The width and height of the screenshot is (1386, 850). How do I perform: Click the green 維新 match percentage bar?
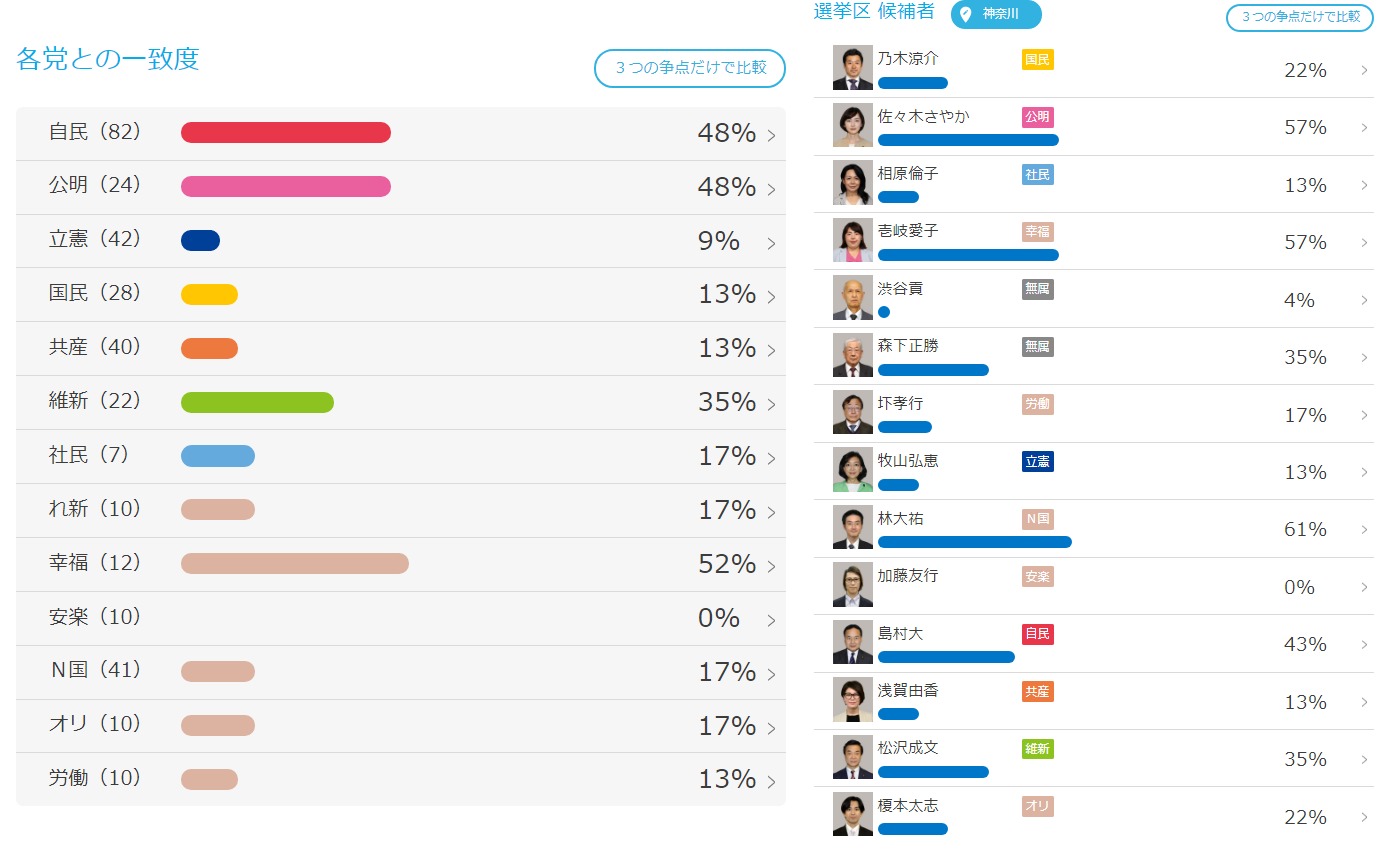(257, 402)
